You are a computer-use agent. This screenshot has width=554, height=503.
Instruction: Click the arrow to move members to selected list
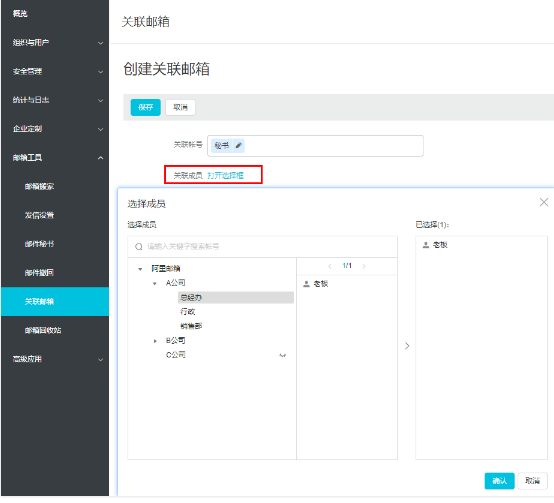(407, 346)
